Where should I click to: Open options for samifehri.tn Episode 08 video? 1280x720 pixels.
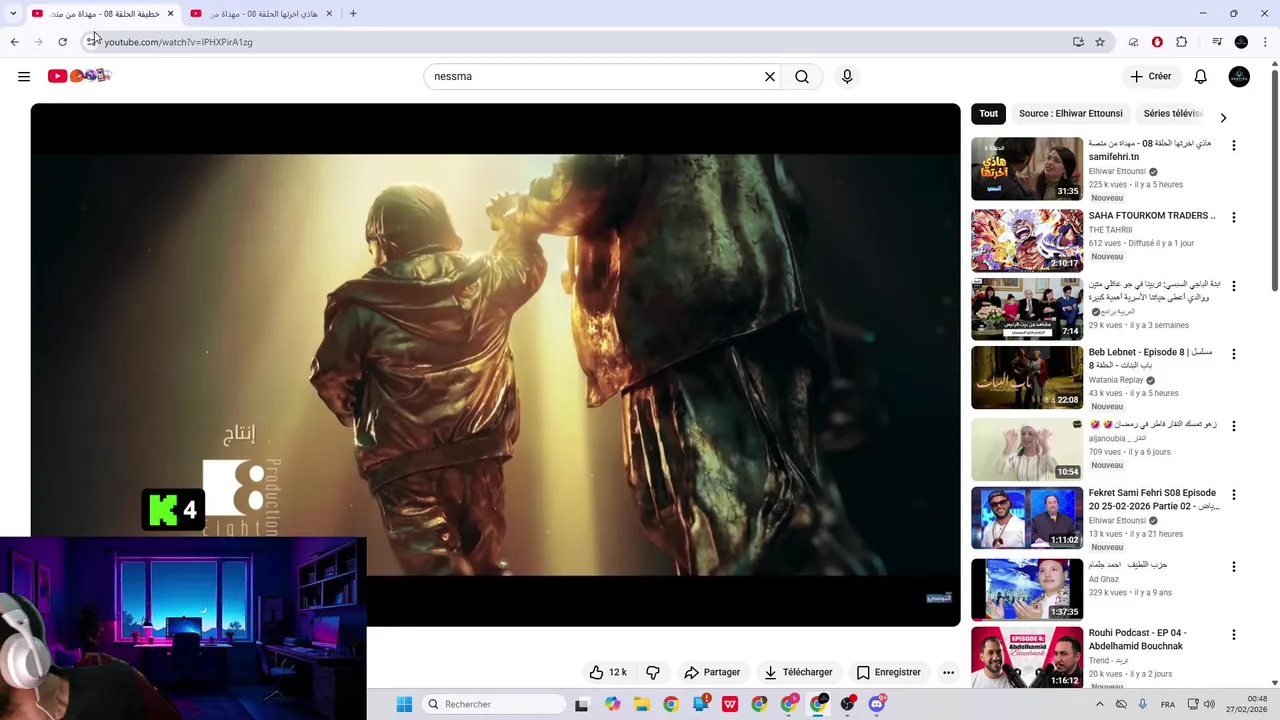pos(1233,145)
